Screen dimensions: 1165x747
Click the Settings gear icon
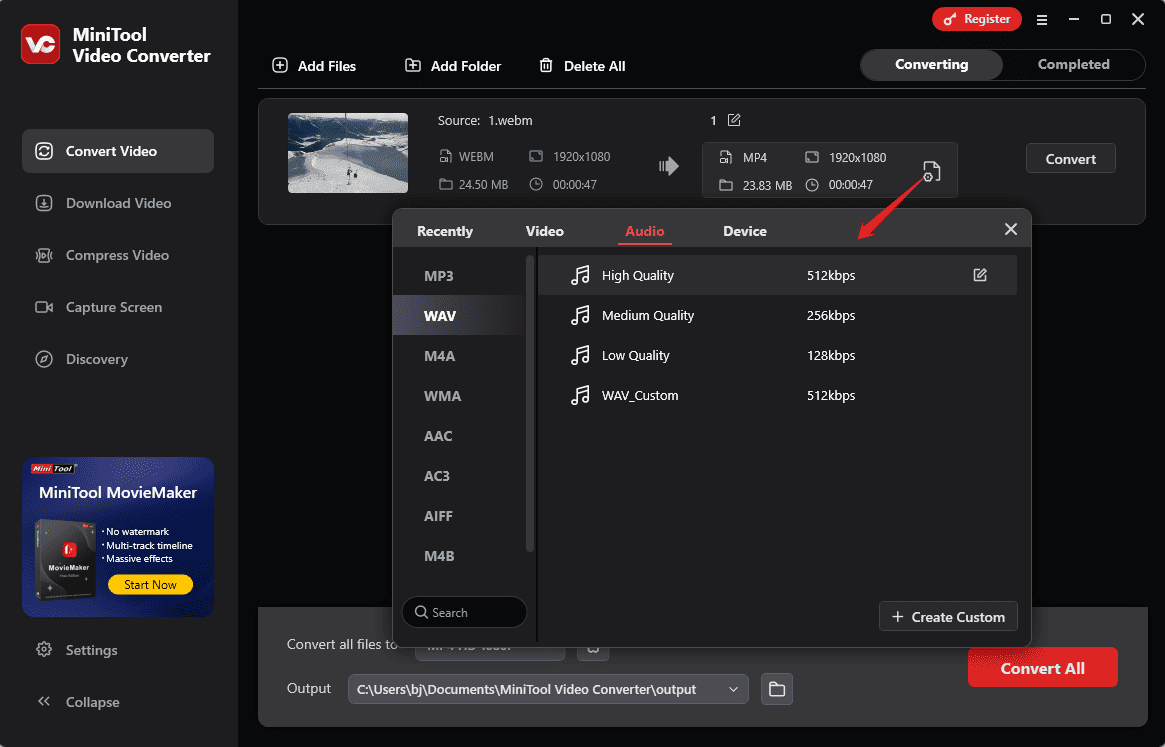click(45, 650)
